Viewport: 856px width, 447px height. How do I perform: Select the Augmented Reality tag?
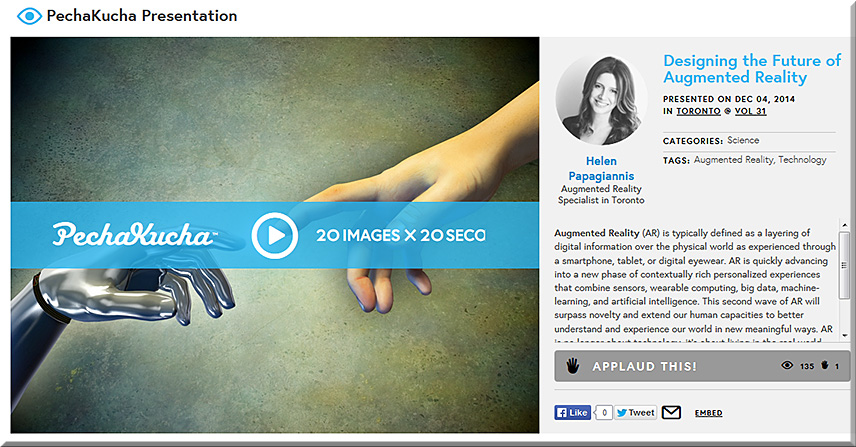pyautogui.click(x=733, y=160)
